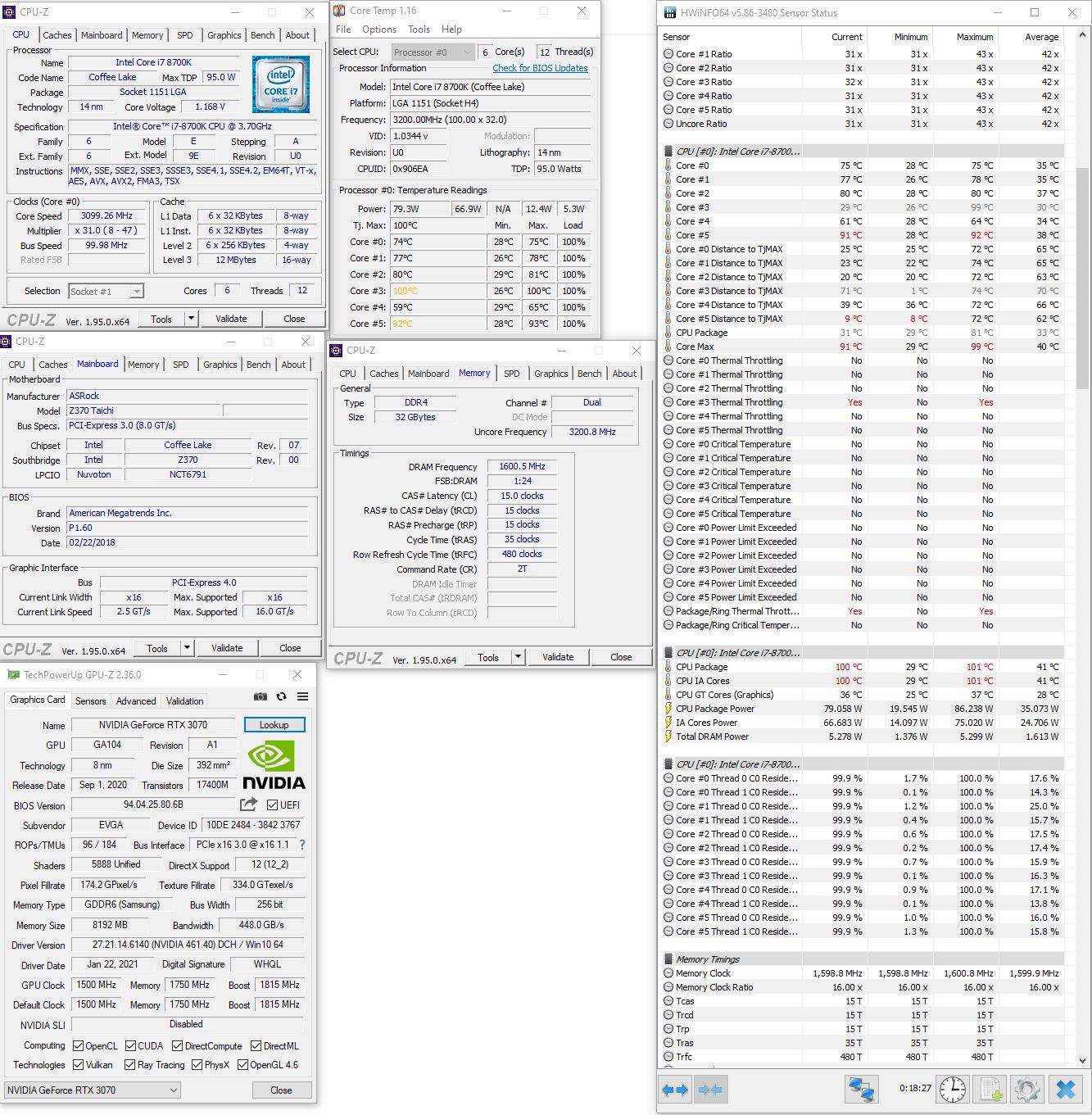This screenshot has height=1115, width=1092.
Task: Open Core Temp Select CPU dropdown
Action: click(x=433, y=52)
